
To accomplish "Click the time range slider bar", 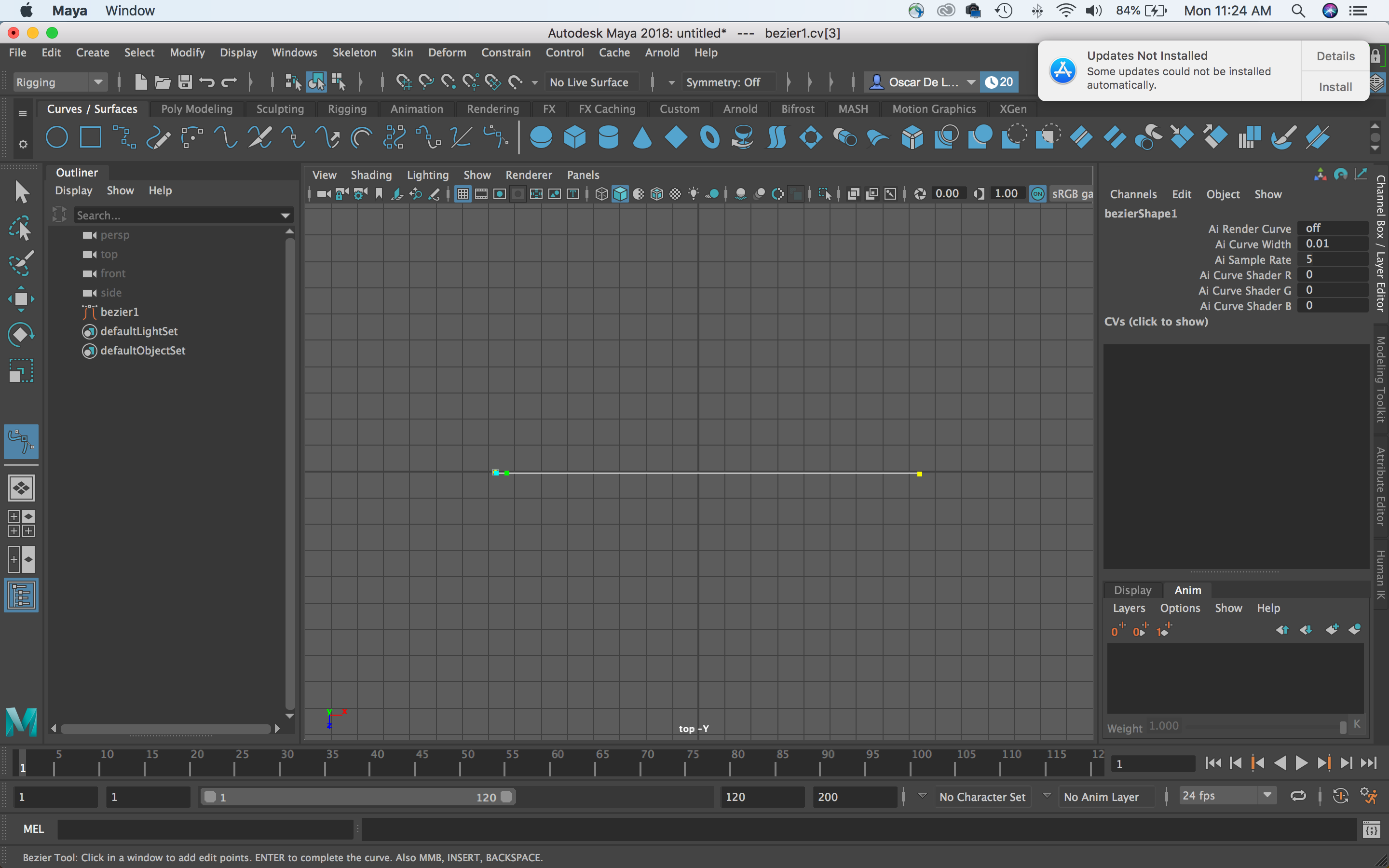I will [357, 796].
